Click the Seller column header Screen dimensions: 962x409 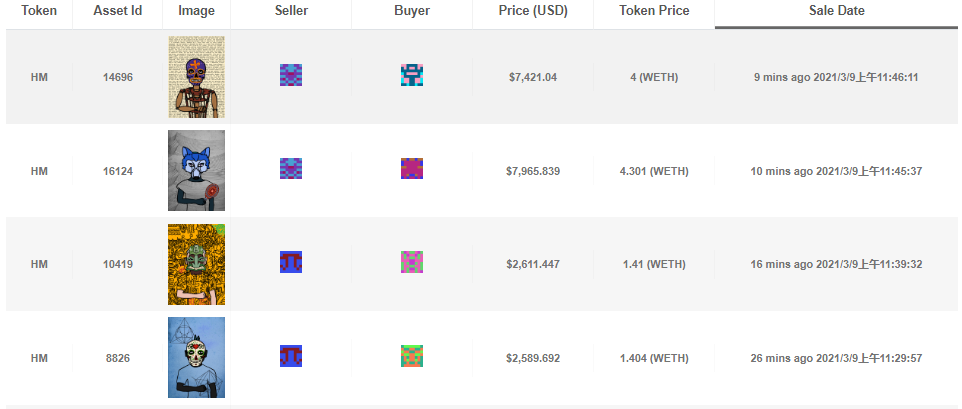(x=291, y=11)
